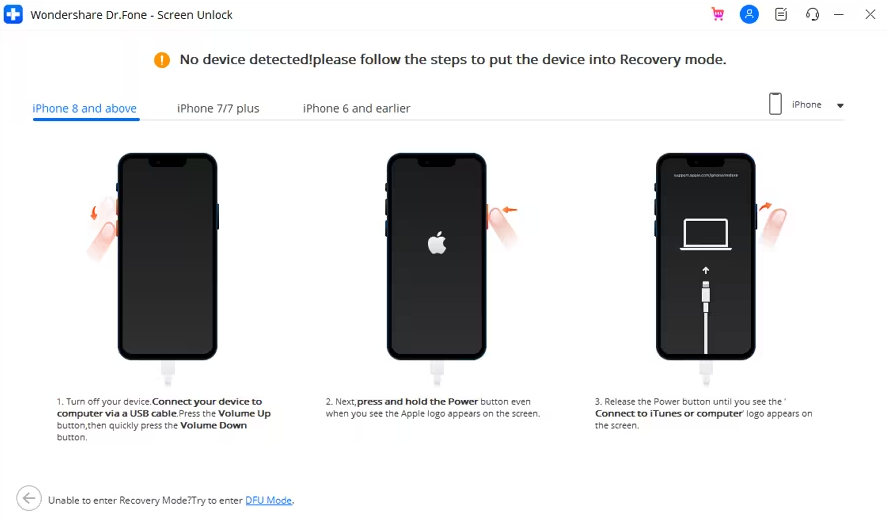
Task: Select the iPhone 8 and above tab
Action: click(84, 108)
